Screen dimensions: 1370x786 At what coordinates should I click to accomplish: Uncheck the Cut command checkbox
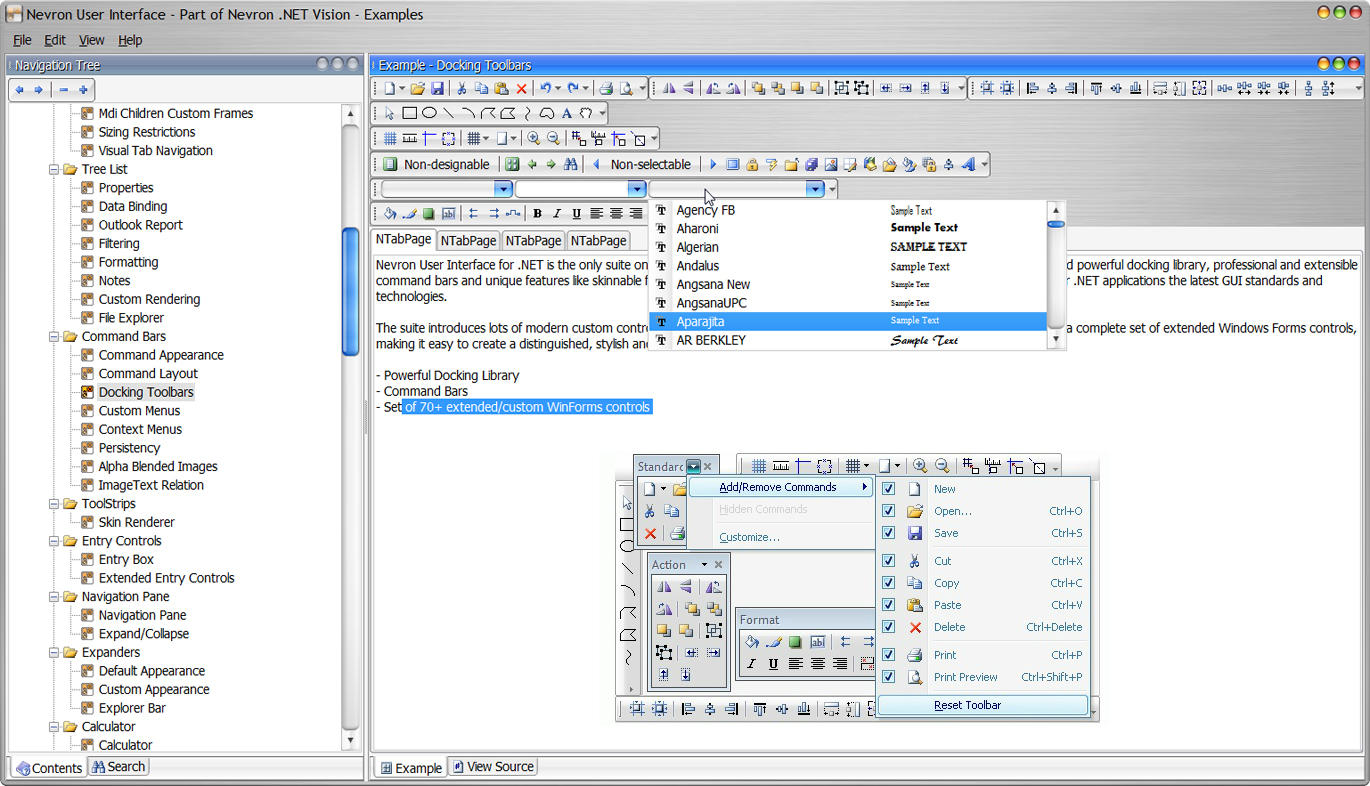[887, 560]
